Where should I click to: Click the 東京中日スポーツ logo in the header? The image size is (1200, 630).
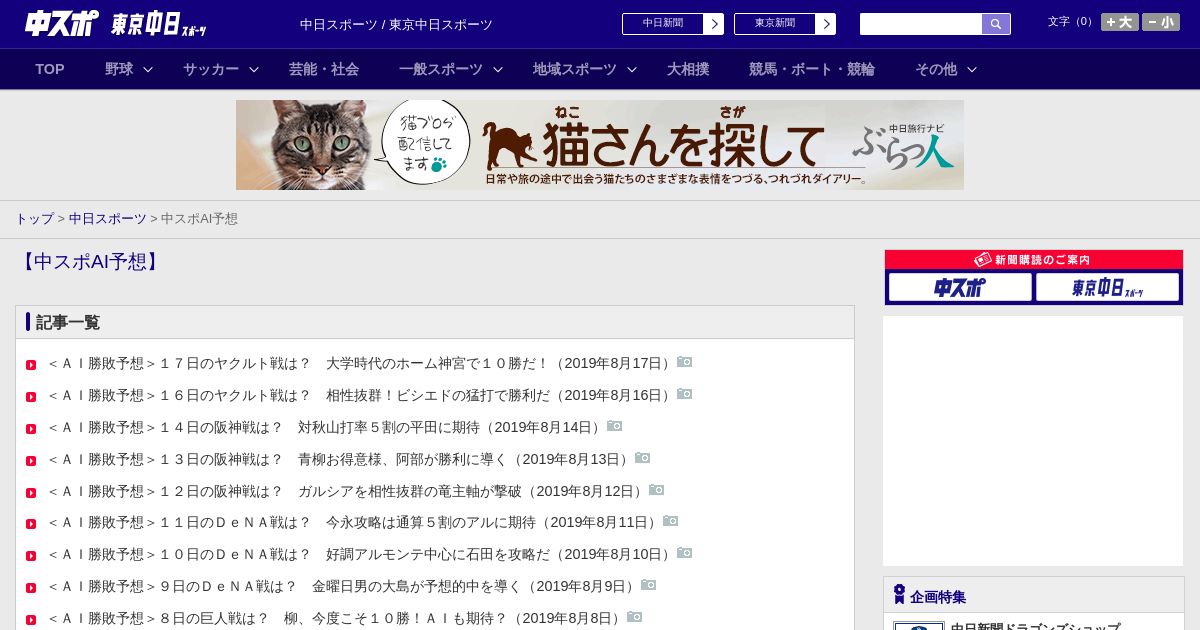159,25
